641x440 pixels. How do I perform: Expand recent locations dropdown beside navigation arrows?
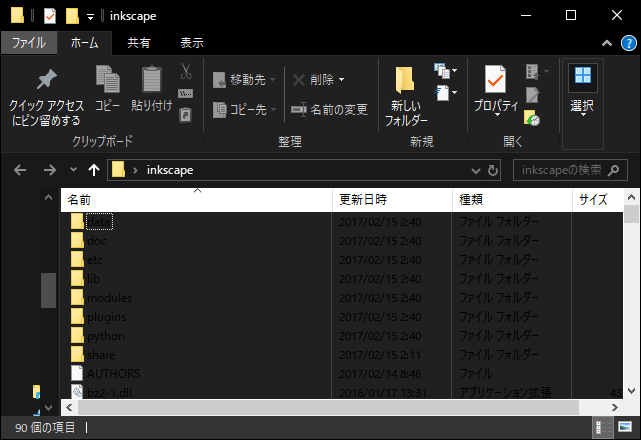click(73, 170)
